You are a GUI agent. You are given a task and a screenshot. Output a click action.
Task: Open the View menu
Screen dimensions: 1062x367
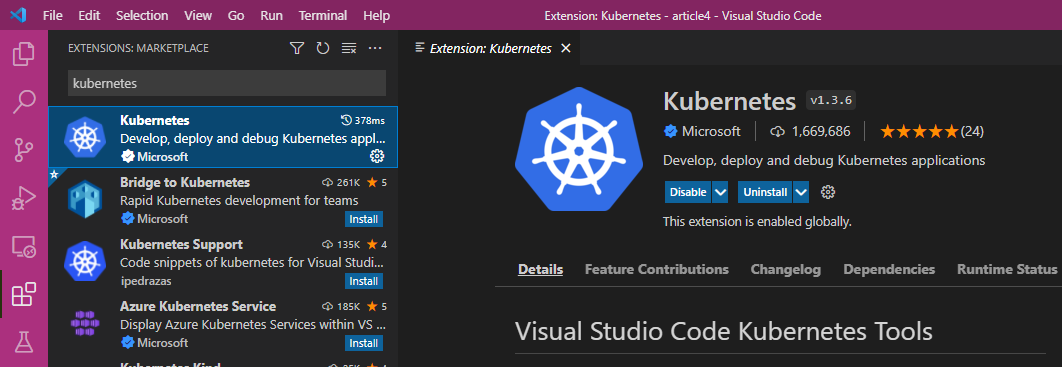click(198, 15)
